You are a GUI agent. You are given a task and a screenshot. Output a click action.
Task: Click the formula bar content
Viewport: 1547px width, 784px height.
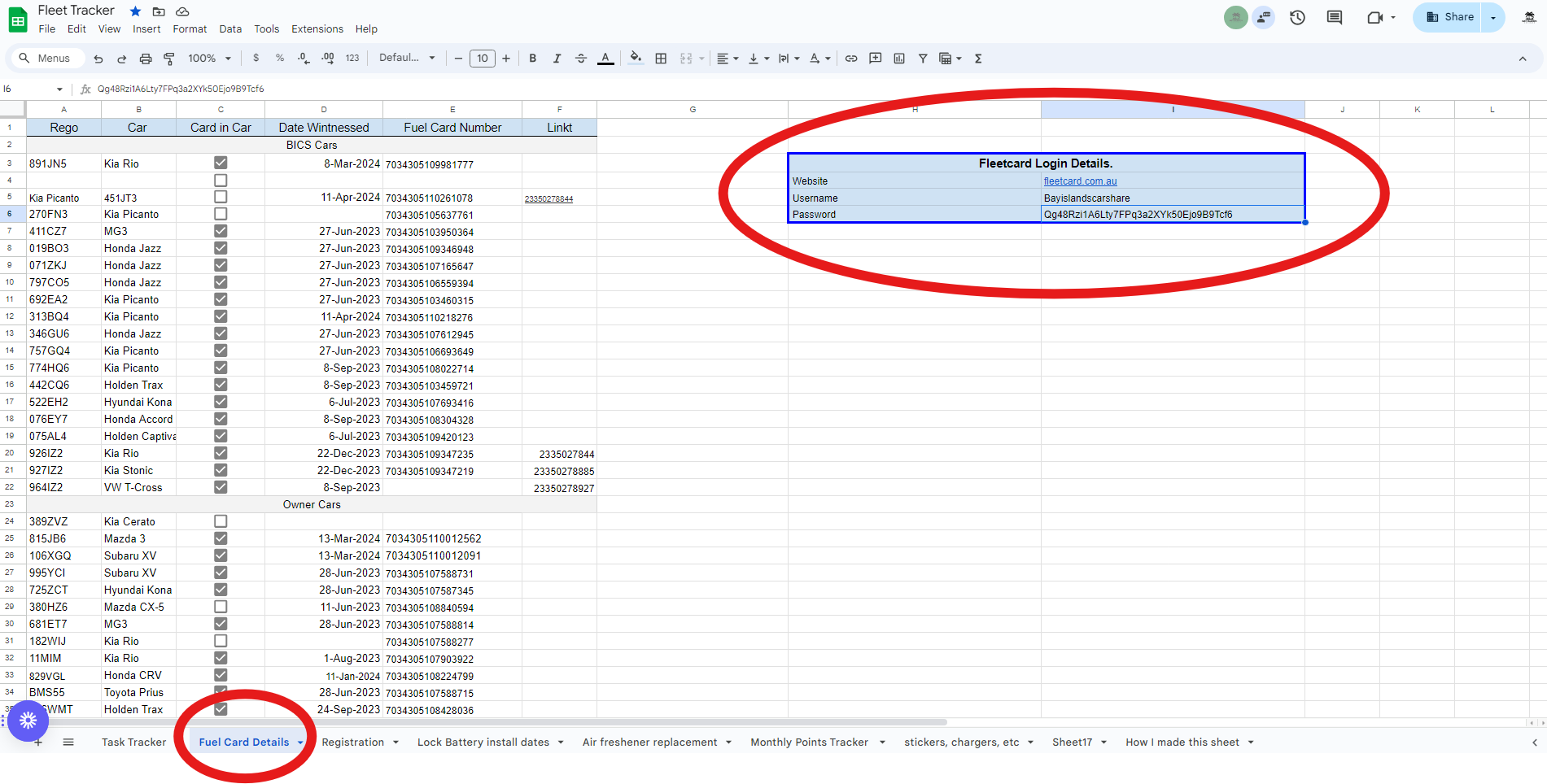tap(181, 89)
